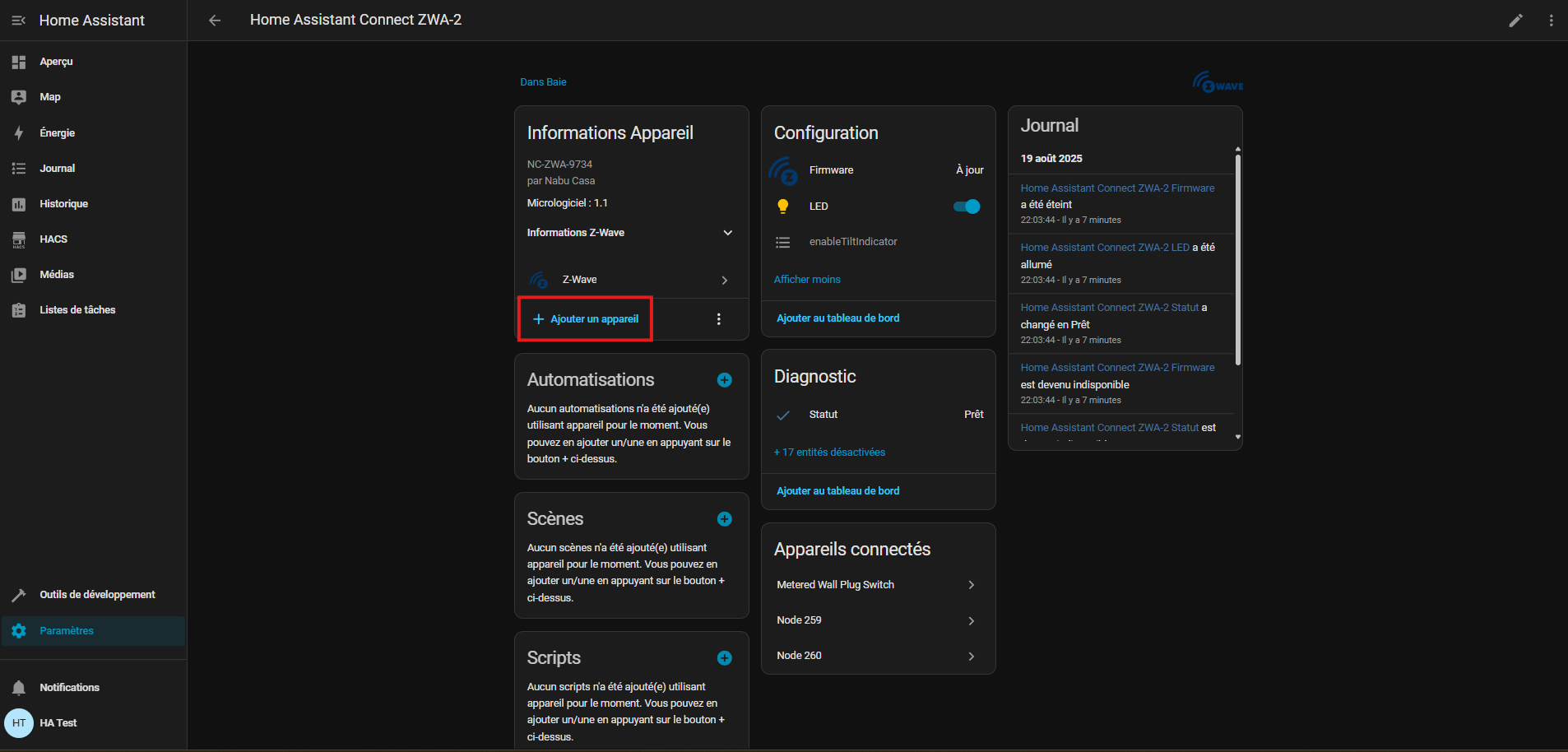The image size is (1568, 752).
Task: Collapse configuration with Afficher moins
Action: (x=807, y=280)
